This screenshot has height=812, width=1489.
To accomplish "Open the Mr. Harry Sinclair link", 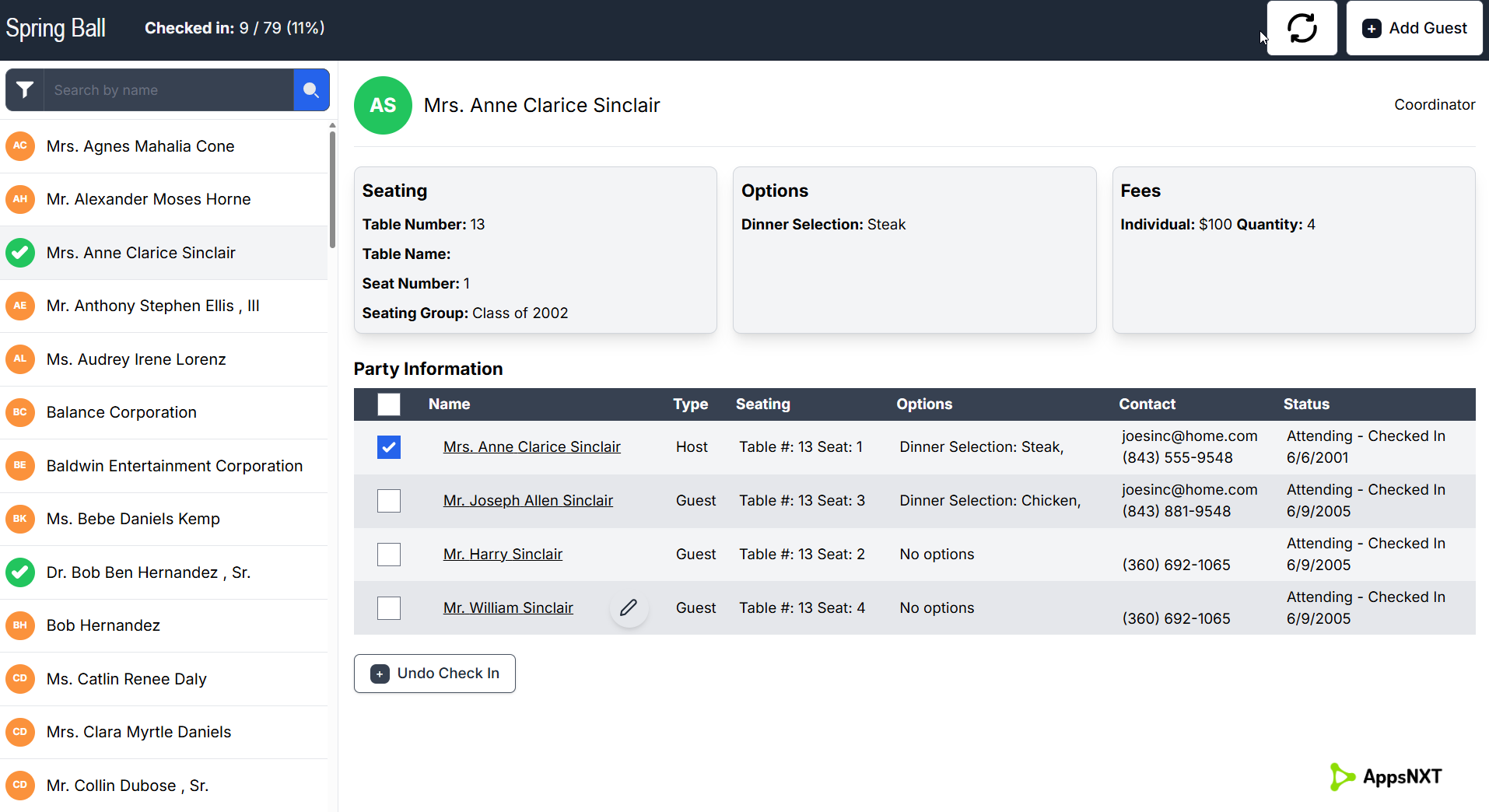I will point(503,554).
